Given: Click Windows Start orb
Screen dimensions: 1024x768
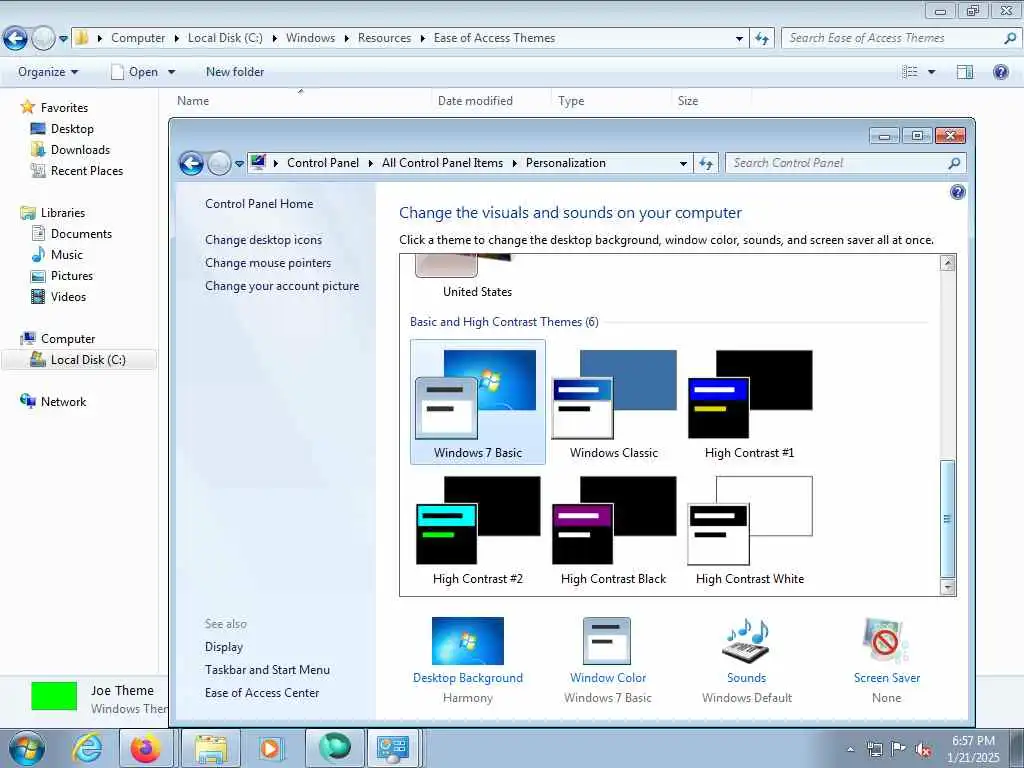Looking at the screenshot, I should tap(27, 748).
